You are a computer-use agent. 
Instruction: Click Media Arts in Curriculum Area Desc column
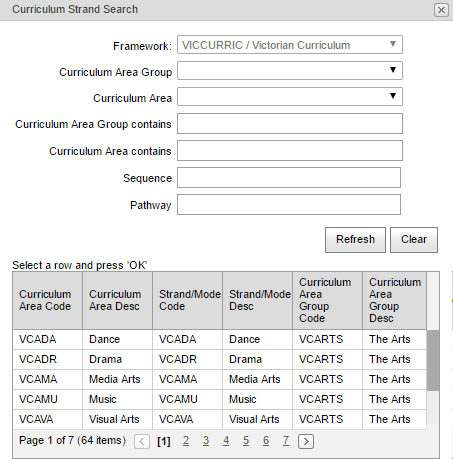pyautogui.click(x=117, y=379)
